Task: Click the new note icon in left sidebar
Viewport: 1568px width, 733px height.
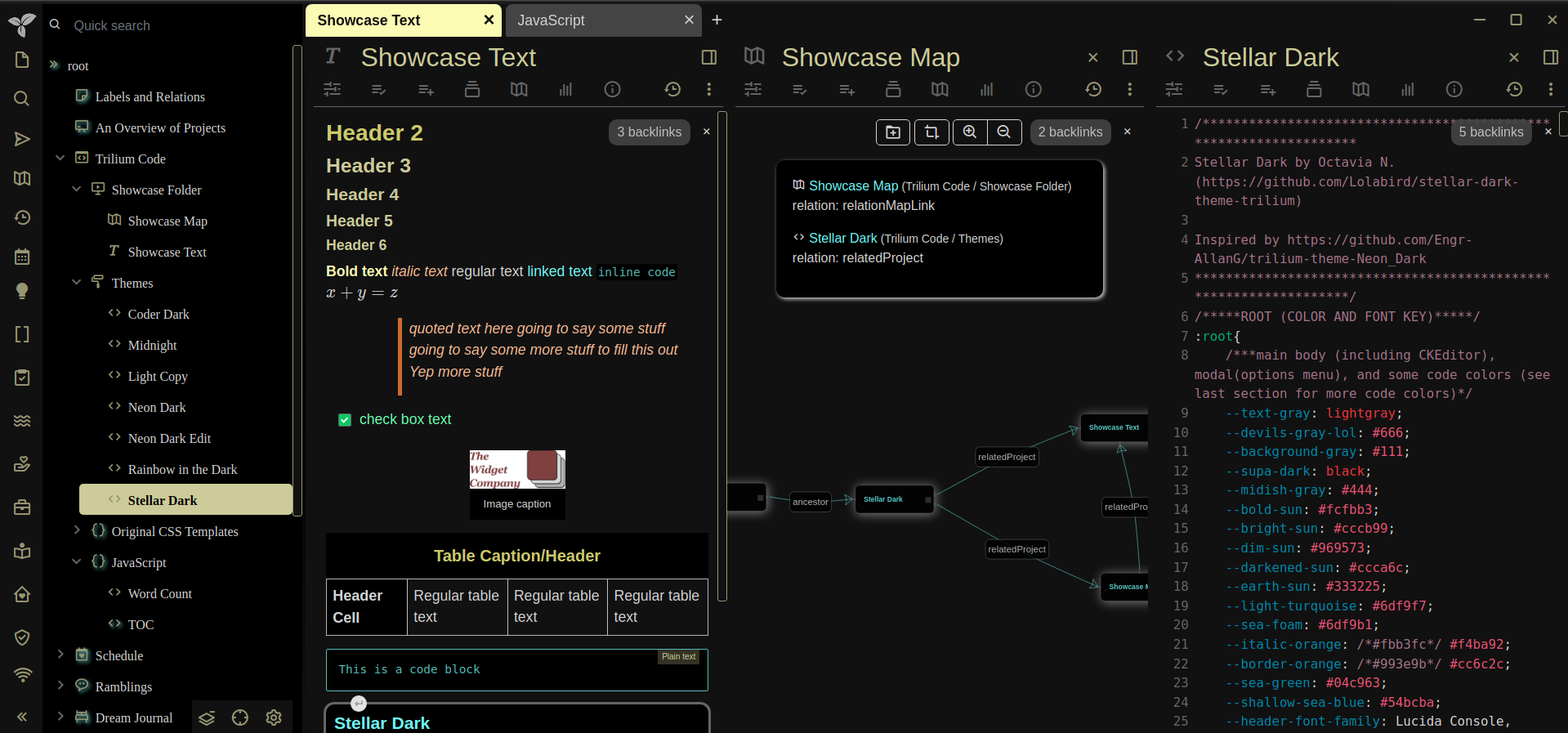Action: point(22,60)
